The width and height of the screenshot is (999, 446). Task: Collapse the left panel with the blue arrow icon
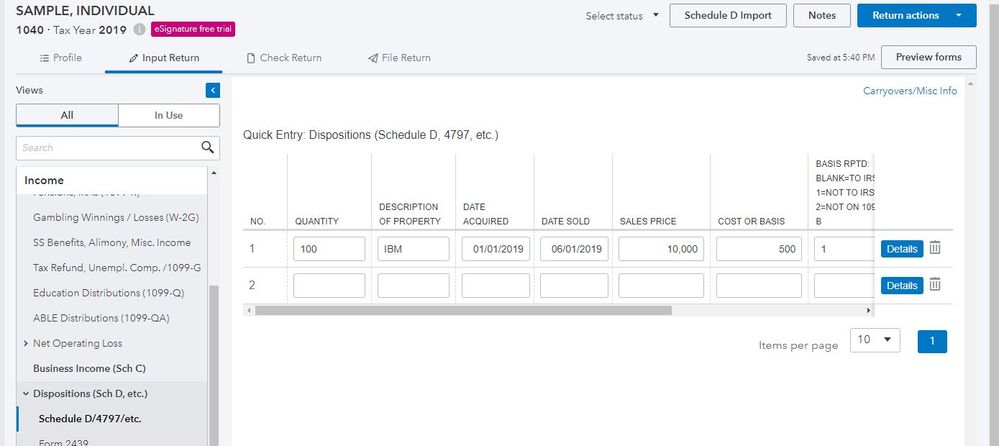coord(212,90)
